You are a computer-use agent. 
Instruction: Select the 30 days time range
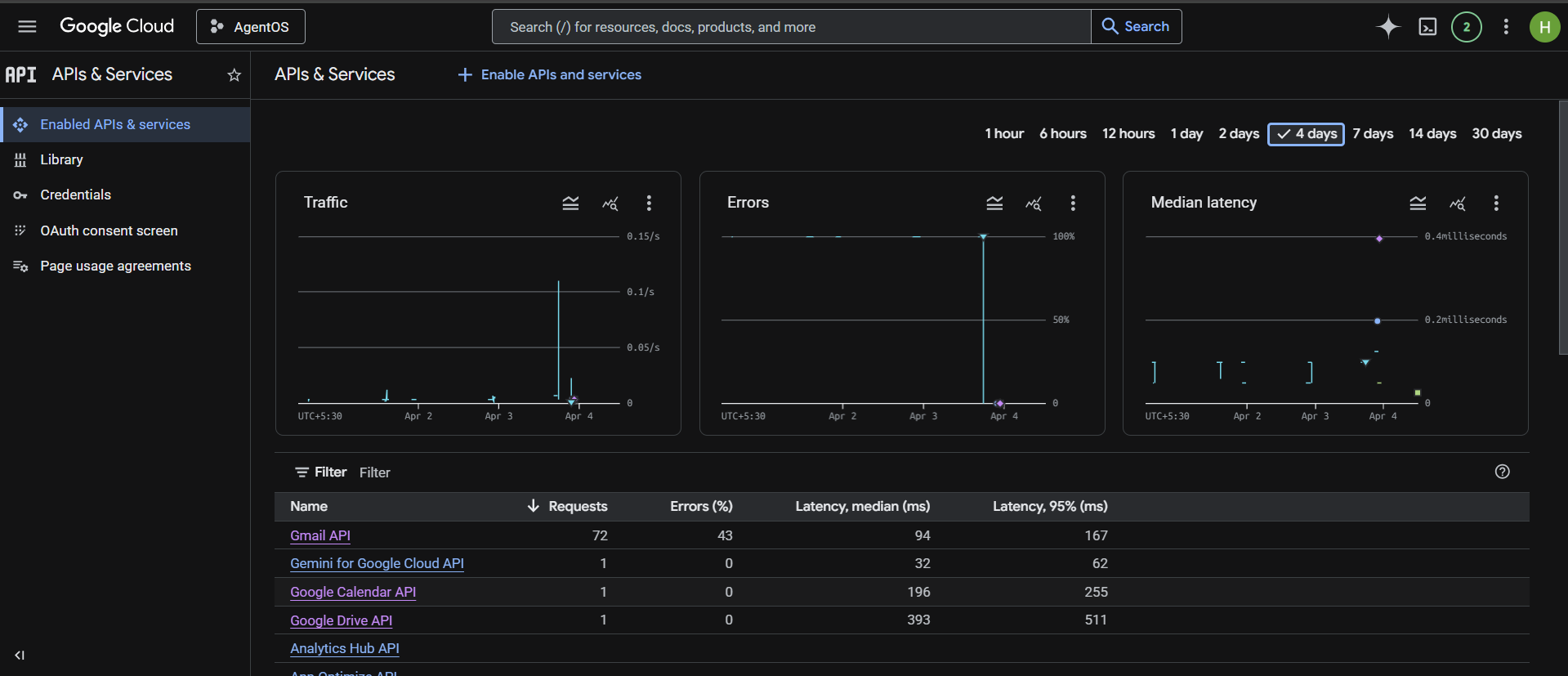point(1497,133)
